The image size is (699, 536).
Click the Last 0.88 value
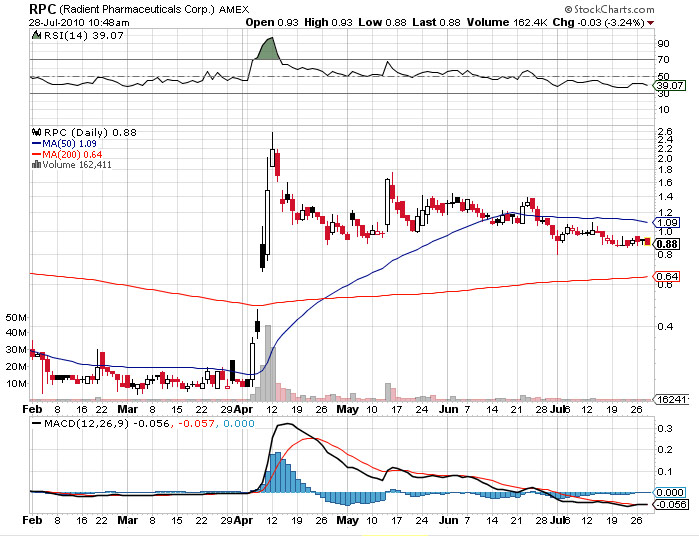click(436, 22)
